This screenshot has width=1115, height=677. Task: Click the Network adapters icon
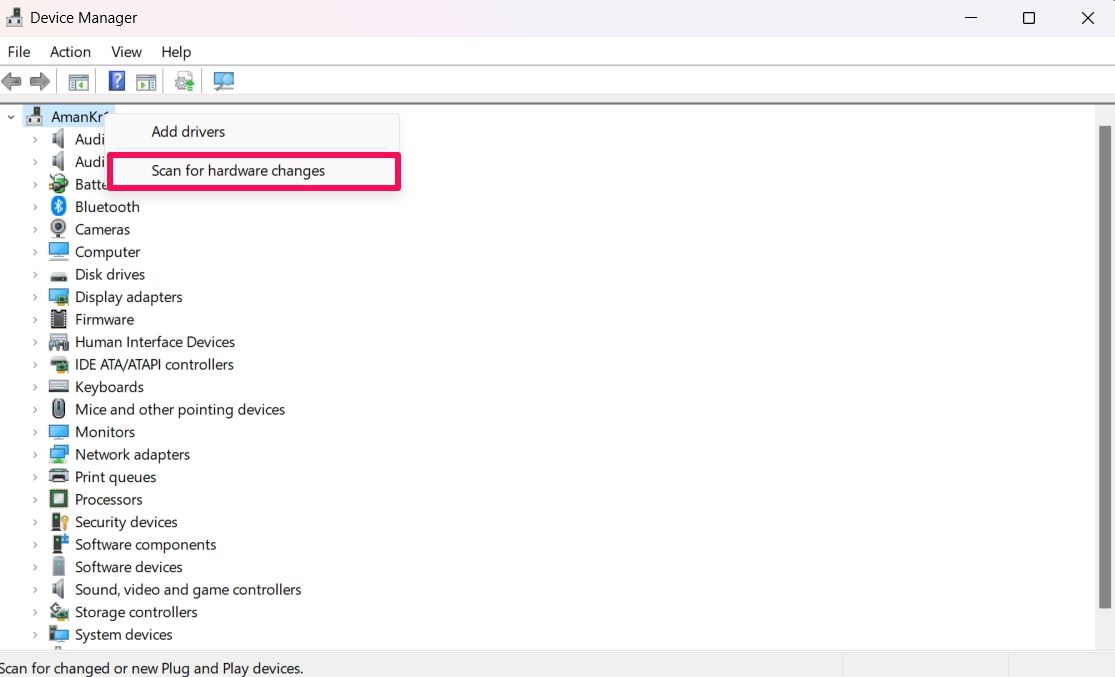(x=58, y=454)
